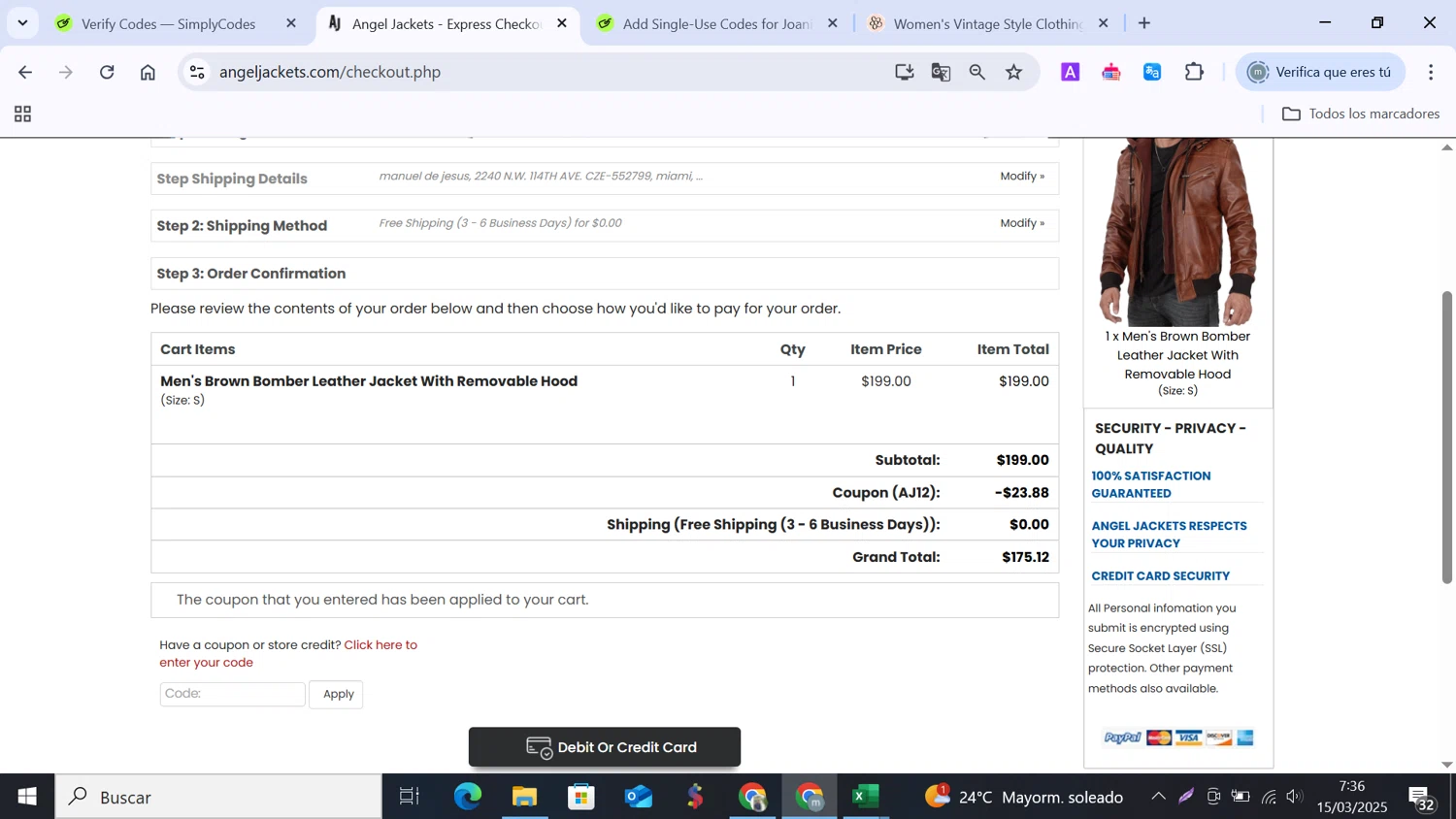
Task: Modify the Shipping Details step
Action: coord(1022,177)
